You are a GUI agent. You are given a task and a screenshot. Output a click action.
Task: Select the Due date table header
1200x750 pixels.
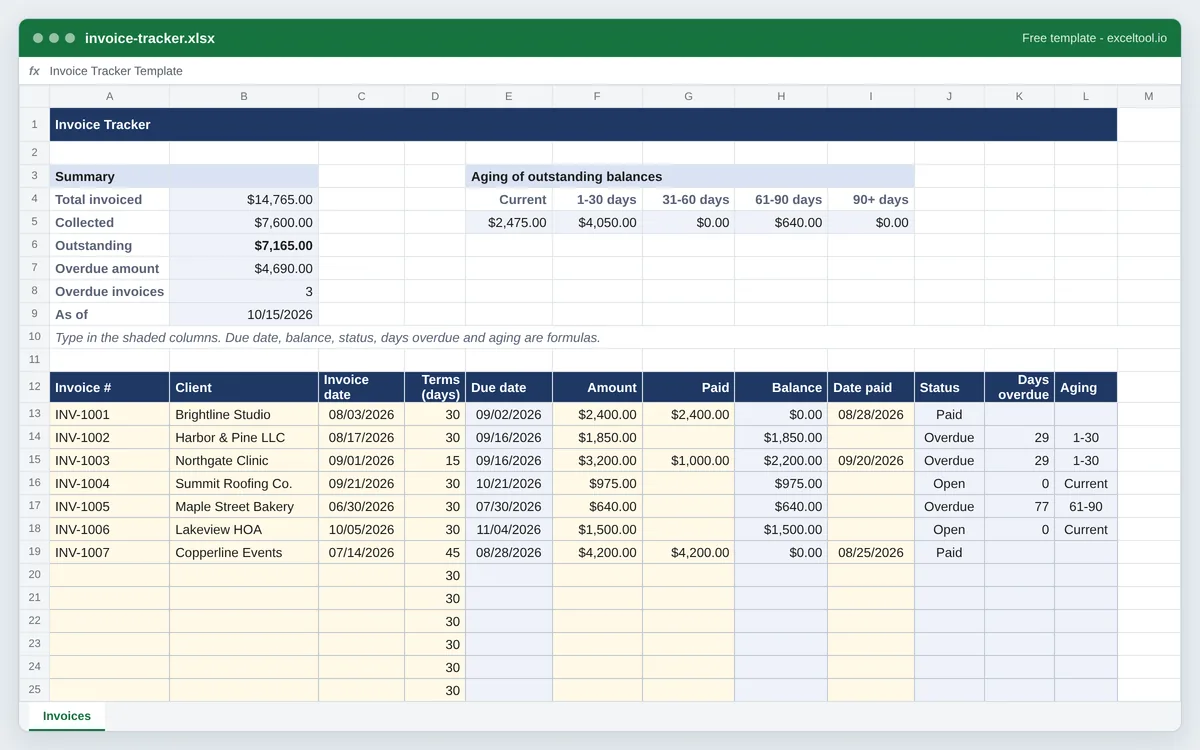(x=509, y=387)
